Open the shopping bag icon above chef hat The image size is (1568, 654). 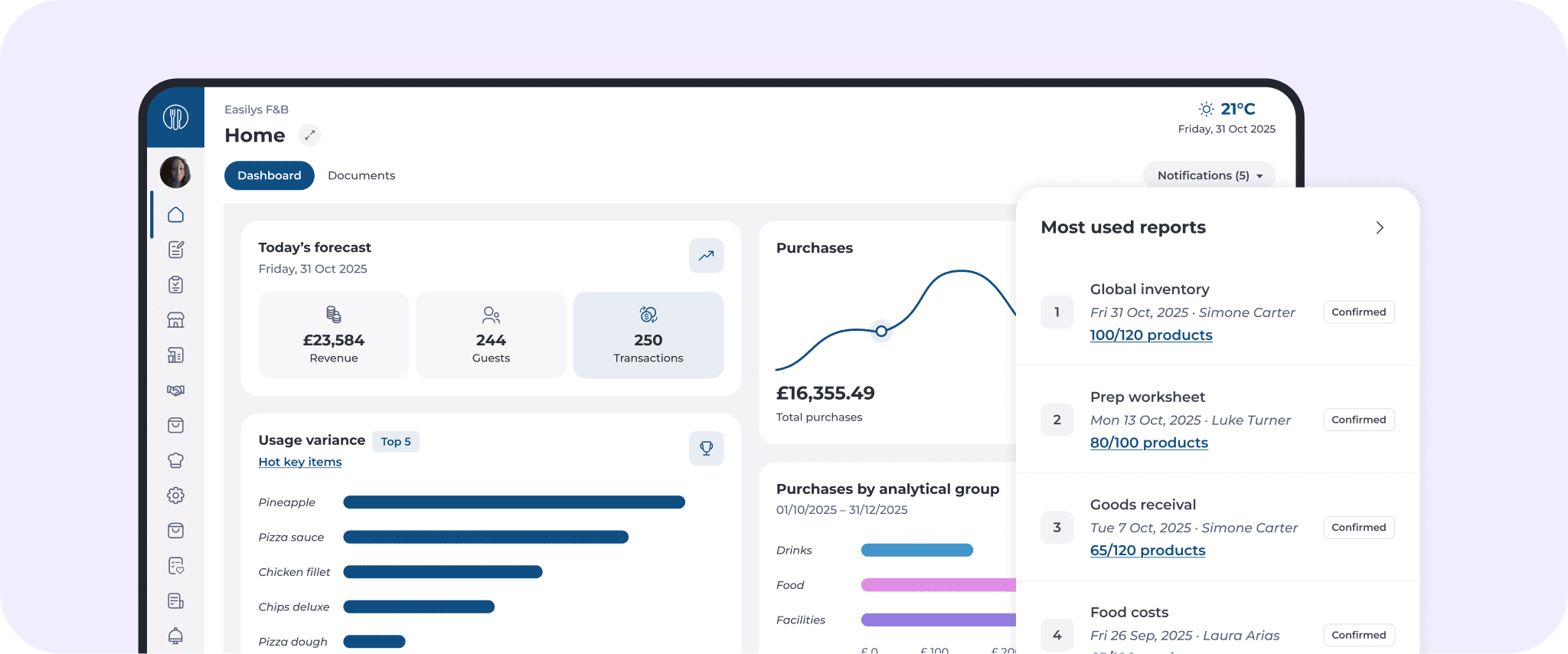[175, 425]
